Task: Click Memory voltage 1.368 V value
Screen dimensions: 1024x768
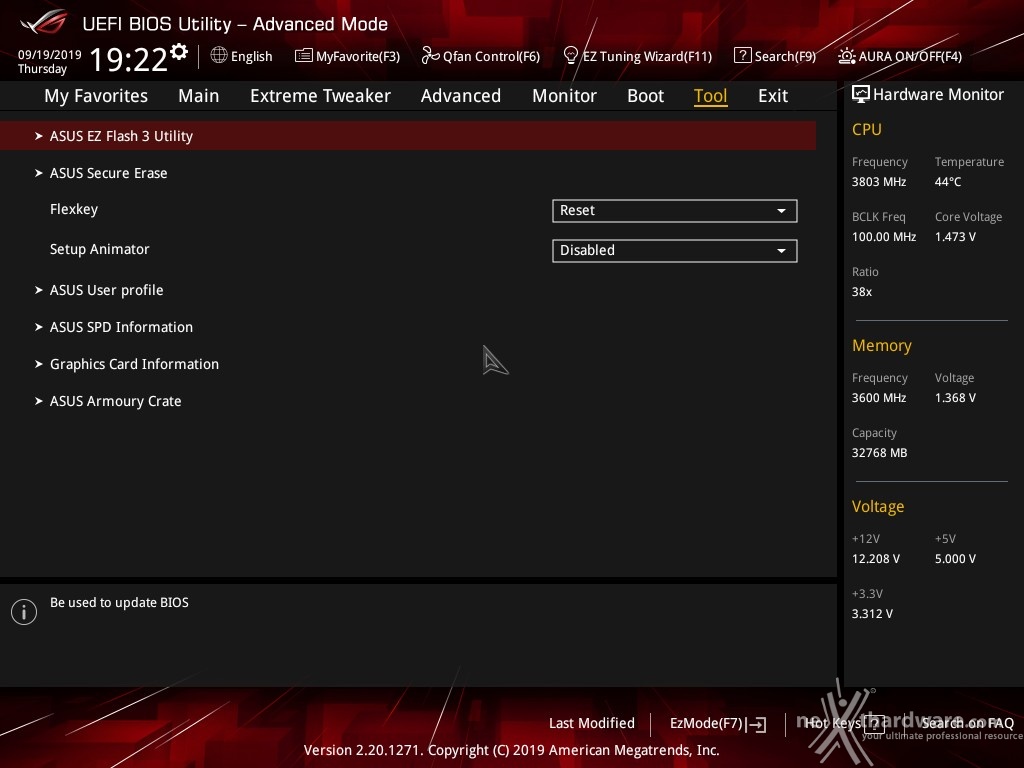Action: 955,398
